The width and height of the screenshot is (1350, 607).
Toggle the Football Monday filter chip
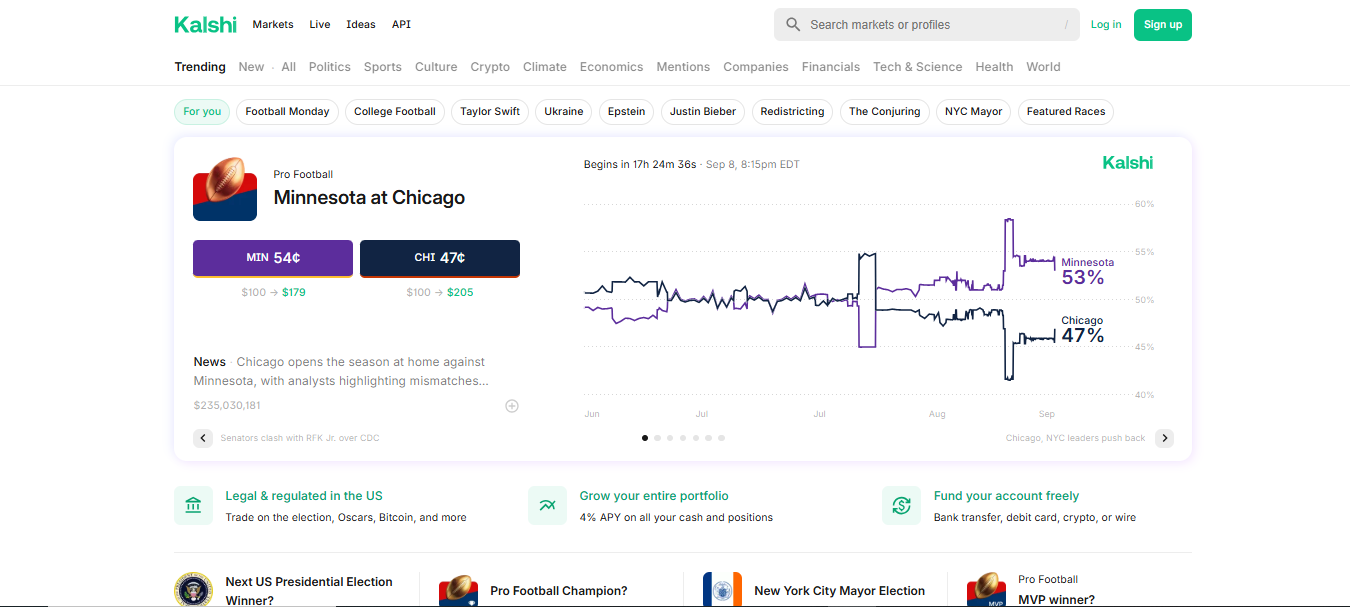(x=287, y=112)
